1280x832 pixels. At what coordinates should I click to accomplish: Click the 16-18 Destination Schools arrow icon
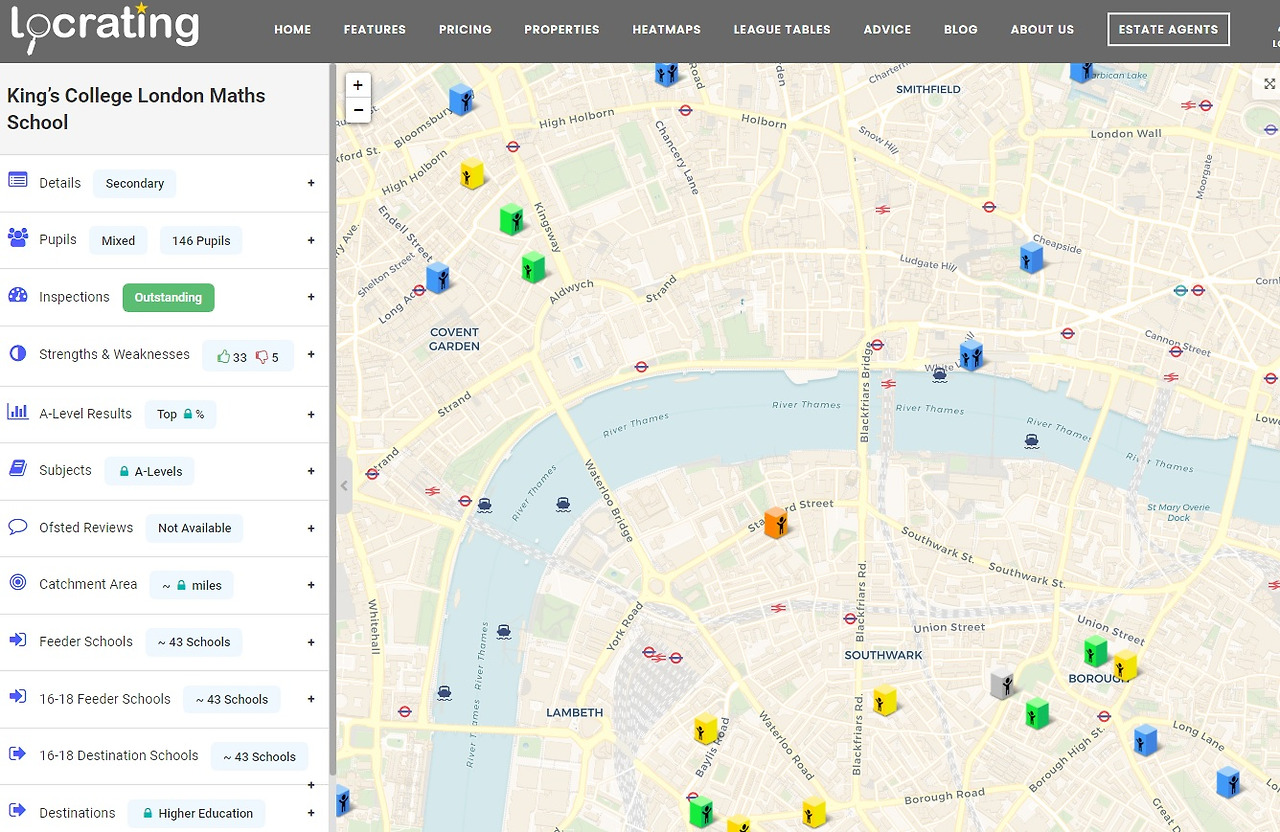[x=18, y=753]
